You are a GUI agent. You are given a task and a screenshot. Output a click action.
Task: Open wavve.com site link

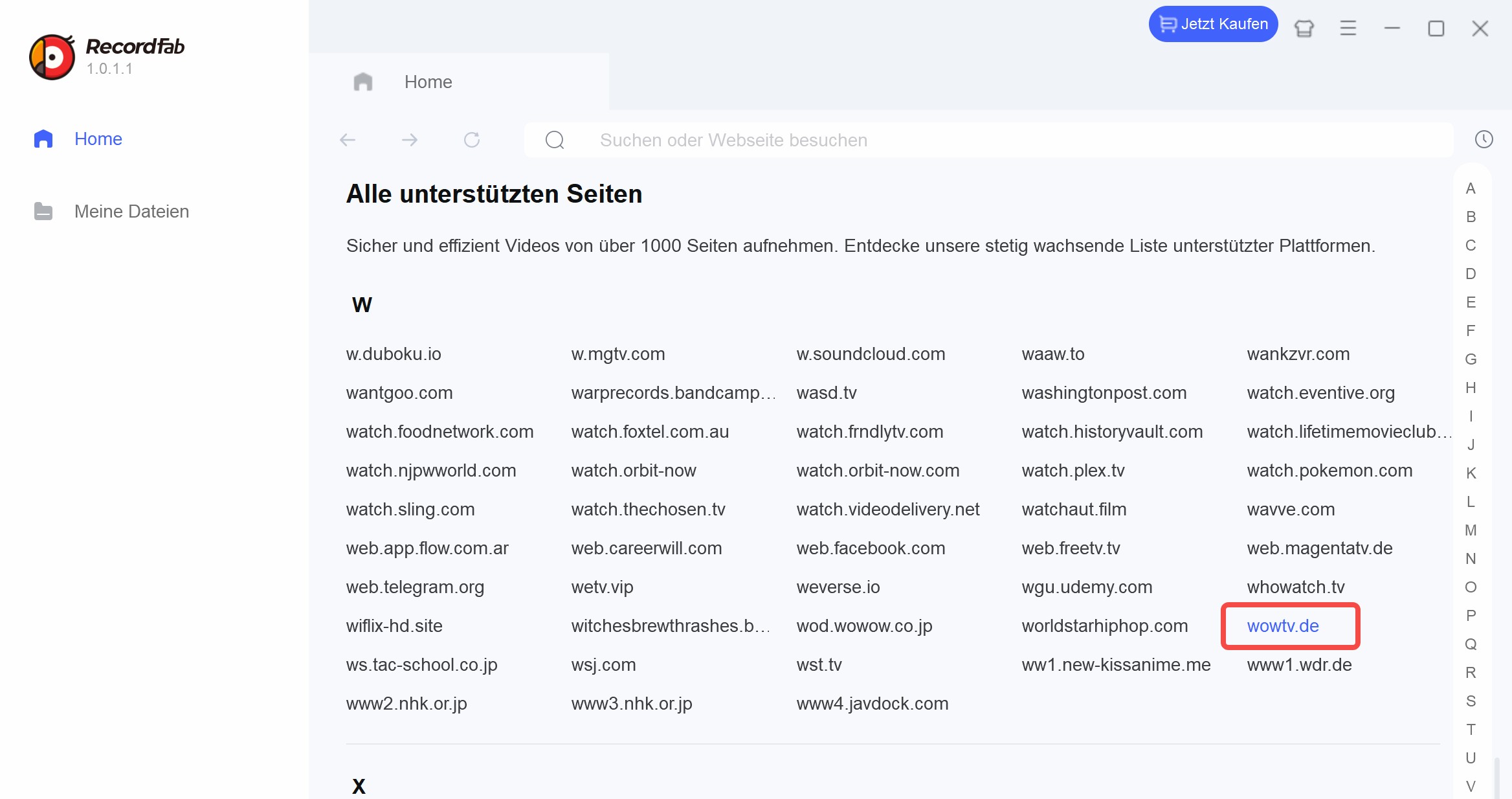tap(1291, 510)
